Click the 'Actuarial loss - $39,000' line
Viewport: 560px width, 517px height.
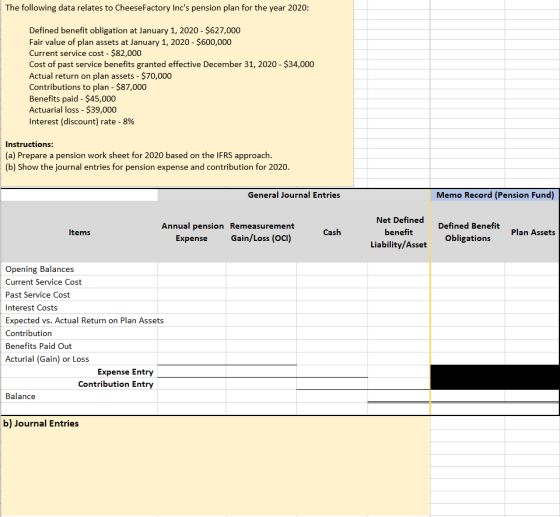[x=72, y=110]
